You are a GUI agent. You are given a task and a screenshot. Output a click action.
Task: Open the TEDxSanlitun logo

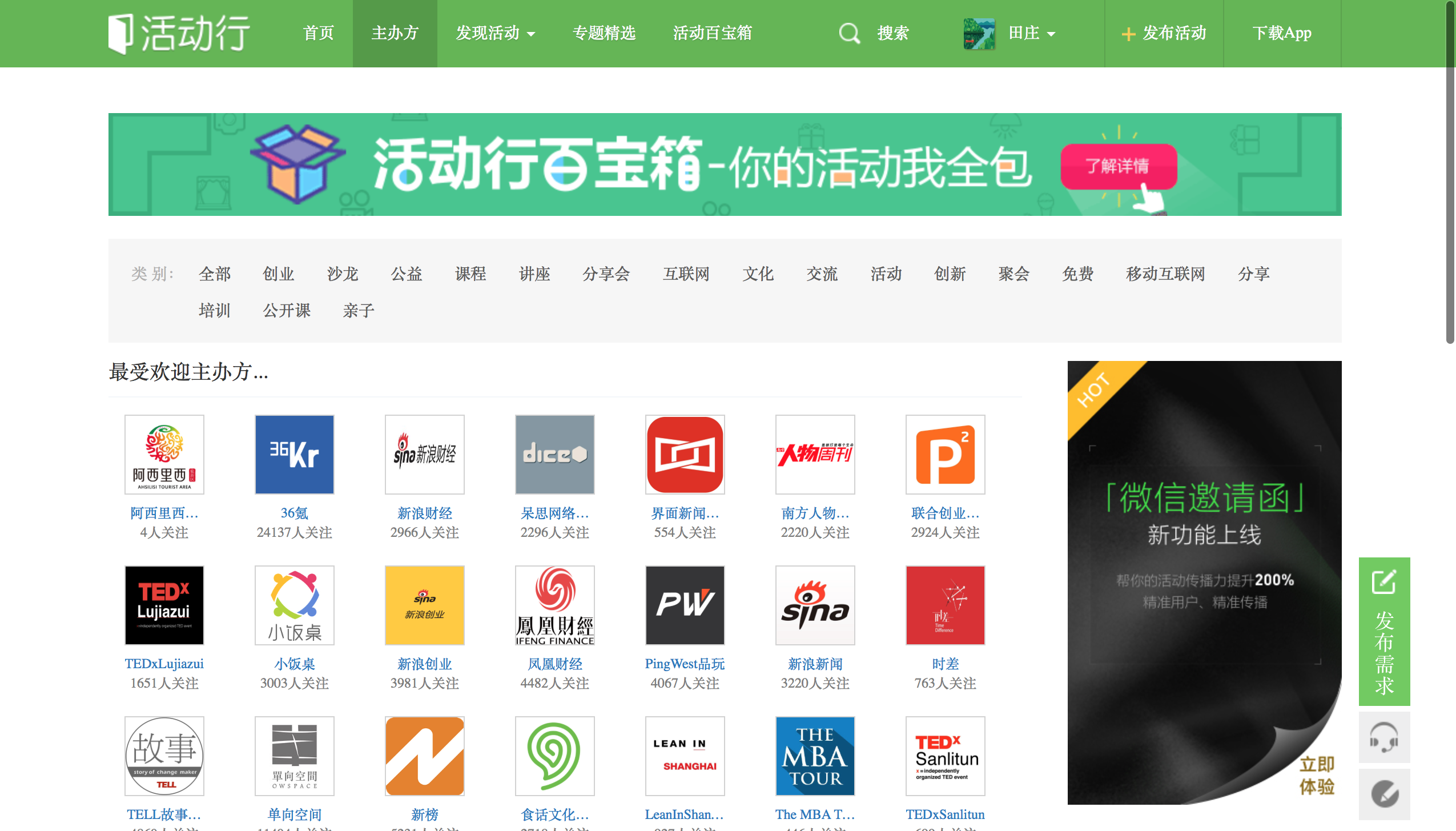pyautogui.click(x=946, y=756)
